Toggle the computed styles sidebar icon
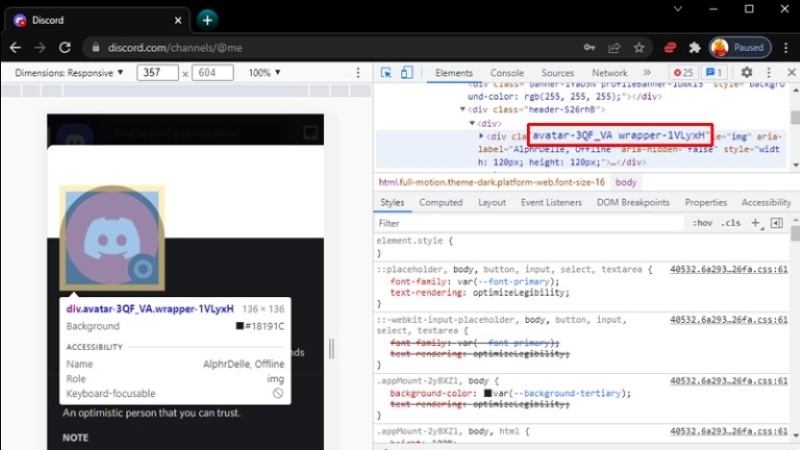The width and height of the screenshot is (800, 450). [x=777, y=223]
